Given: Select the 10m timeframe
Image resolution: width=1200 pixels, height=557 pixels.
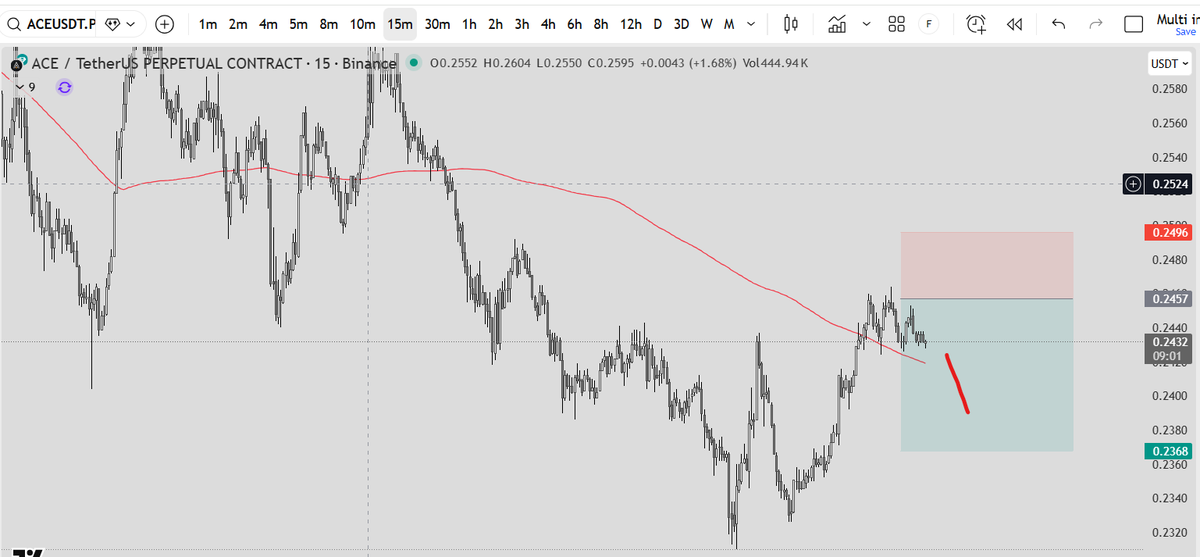Looking at the screenshot, I should tap(362, 23).
